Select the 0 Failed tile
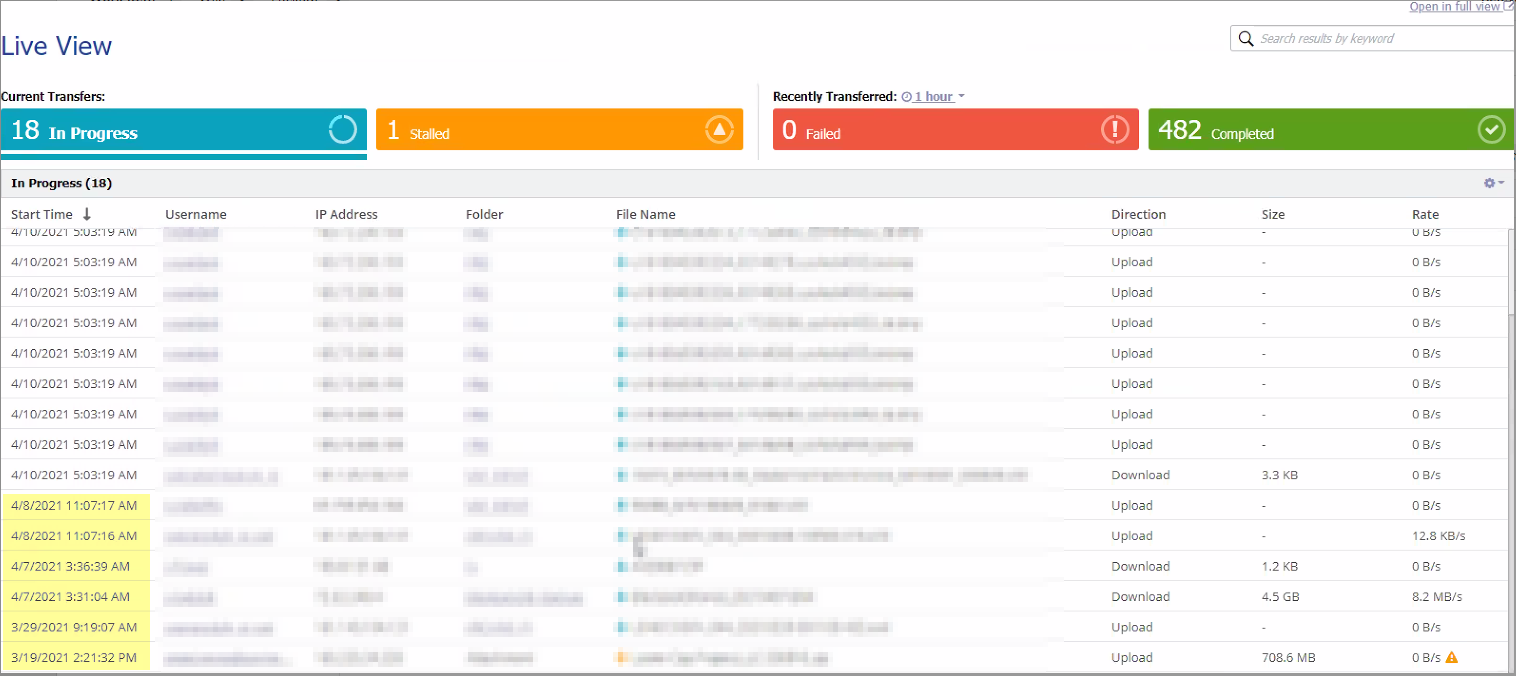 click(956, 130)
